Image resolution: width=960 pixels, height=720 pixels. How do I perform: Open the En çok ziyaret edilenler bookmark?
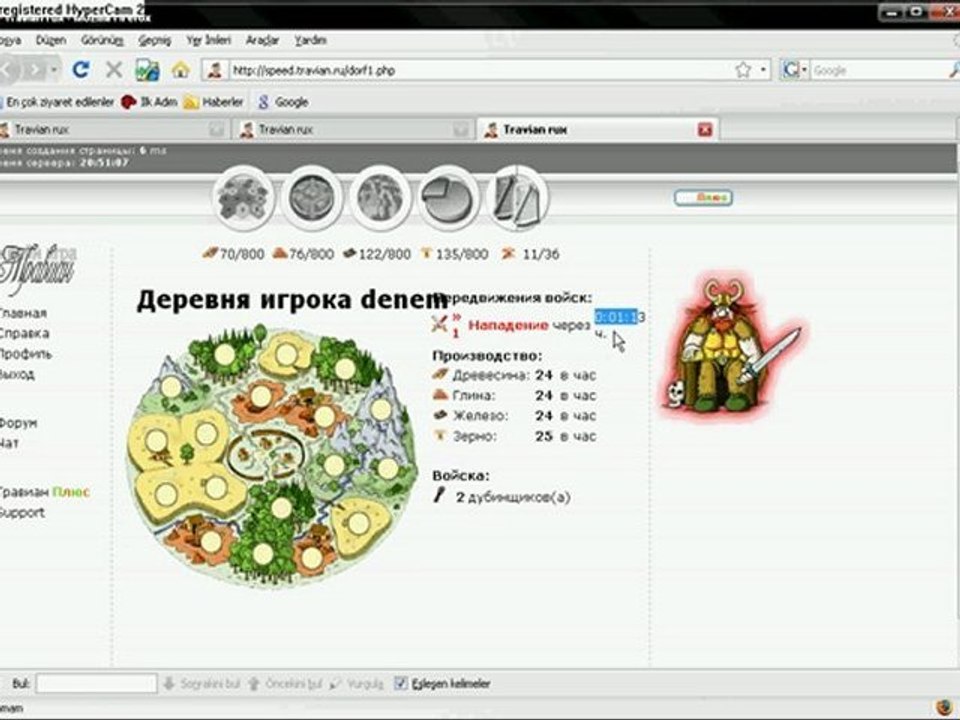click(x=56, y=102)
